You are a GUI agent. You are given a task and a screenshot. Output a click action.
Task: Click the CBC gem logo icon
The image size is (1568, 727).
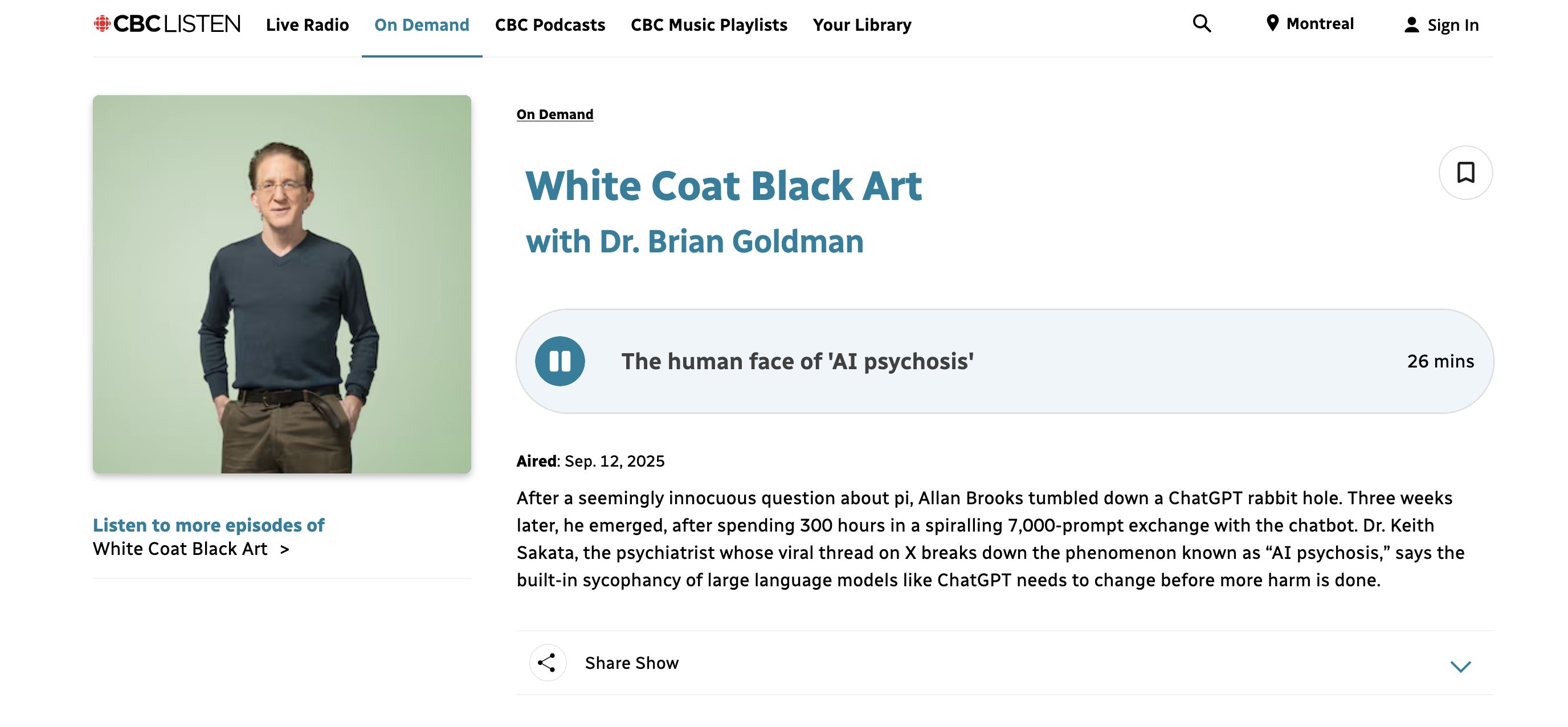click(101, 24)
